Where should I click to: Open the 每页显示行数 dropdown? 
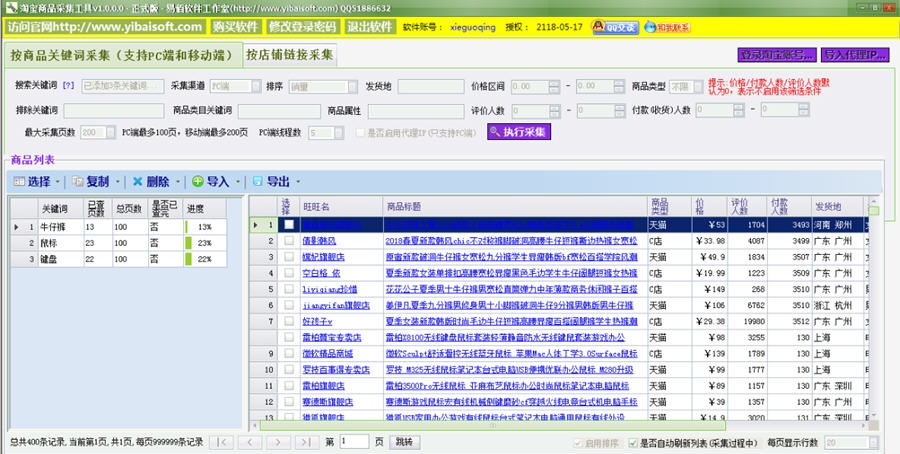coord(852,442)
